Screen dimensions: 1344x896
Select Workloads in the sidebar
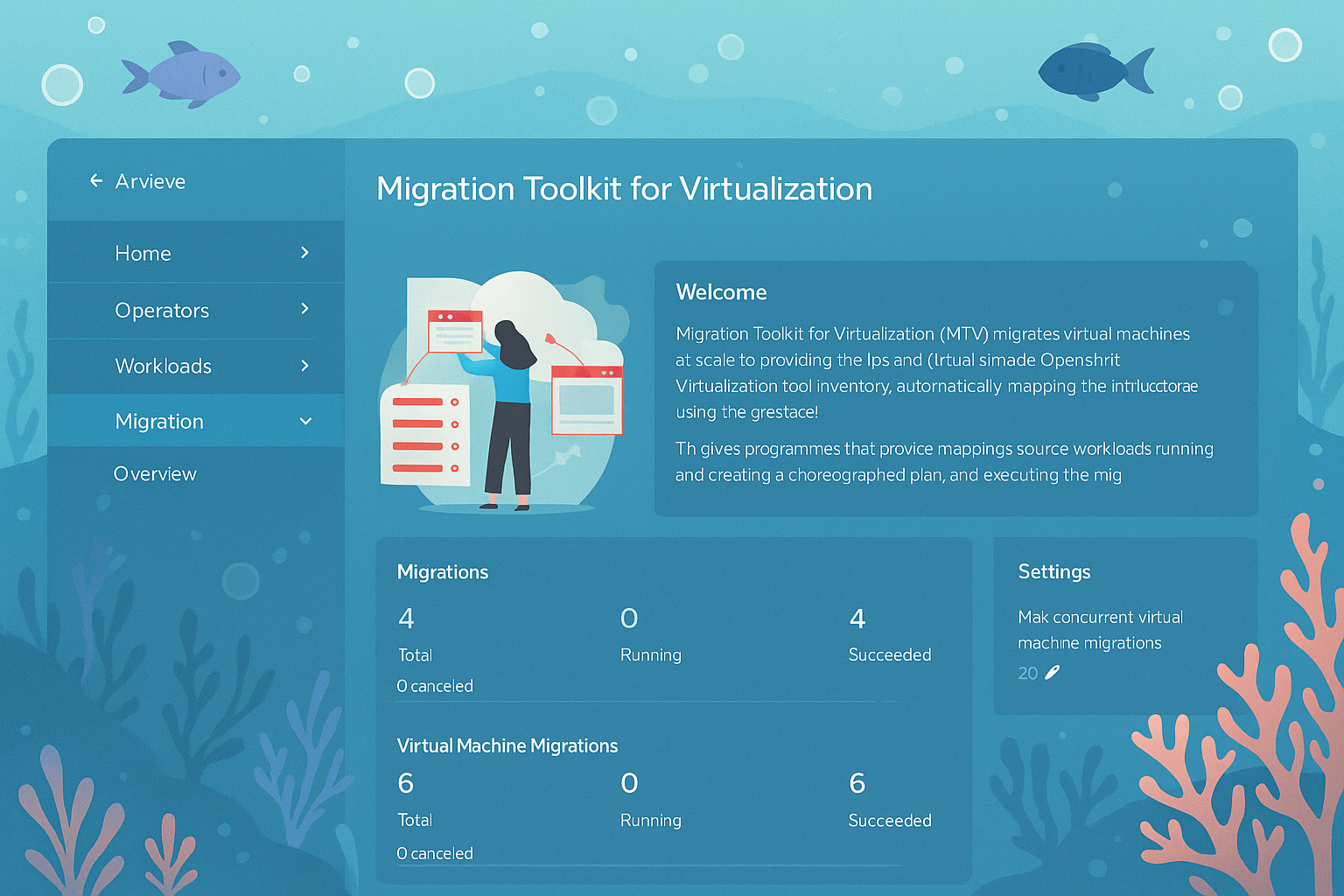tap(164, 367)
